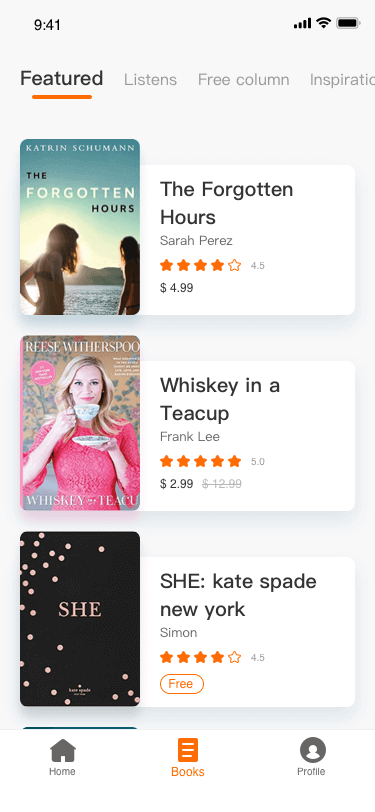Click the first star of Whiskey in a Teacup rating
The image size is (375, 812).
pos(166,461)
